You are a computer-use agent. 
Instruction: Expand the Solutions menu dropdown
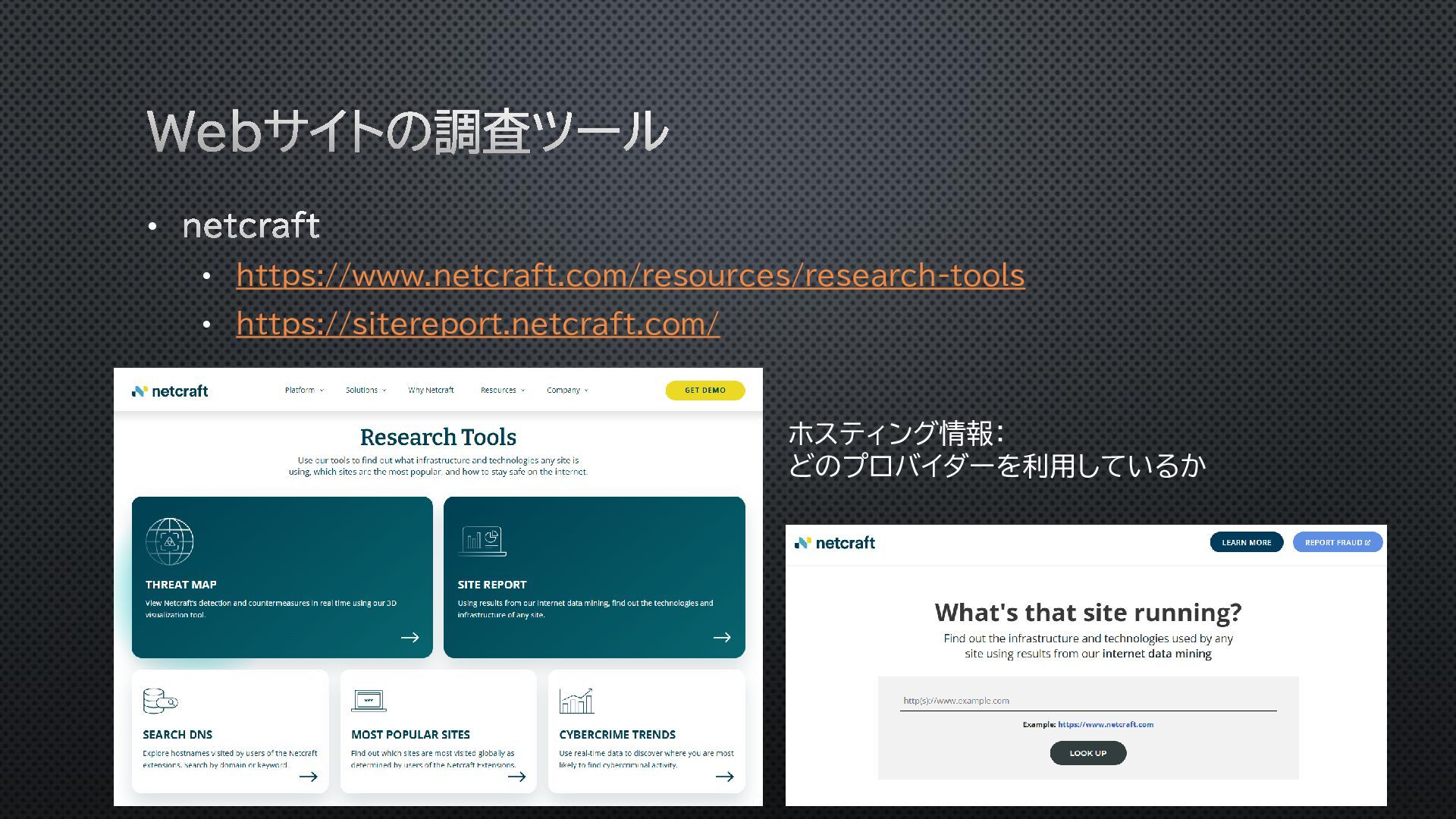[366, 390]
